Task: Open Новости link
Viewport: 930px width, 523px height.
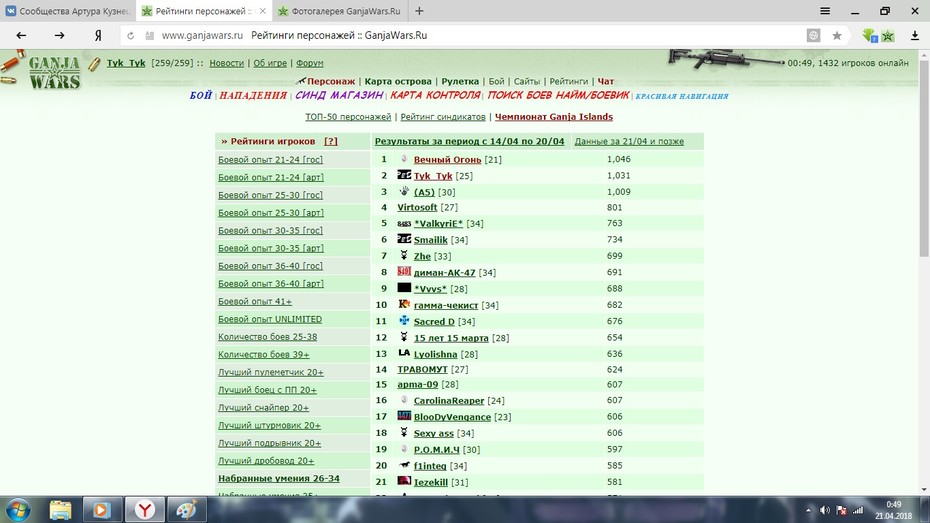Action: (x=227, y=63)
